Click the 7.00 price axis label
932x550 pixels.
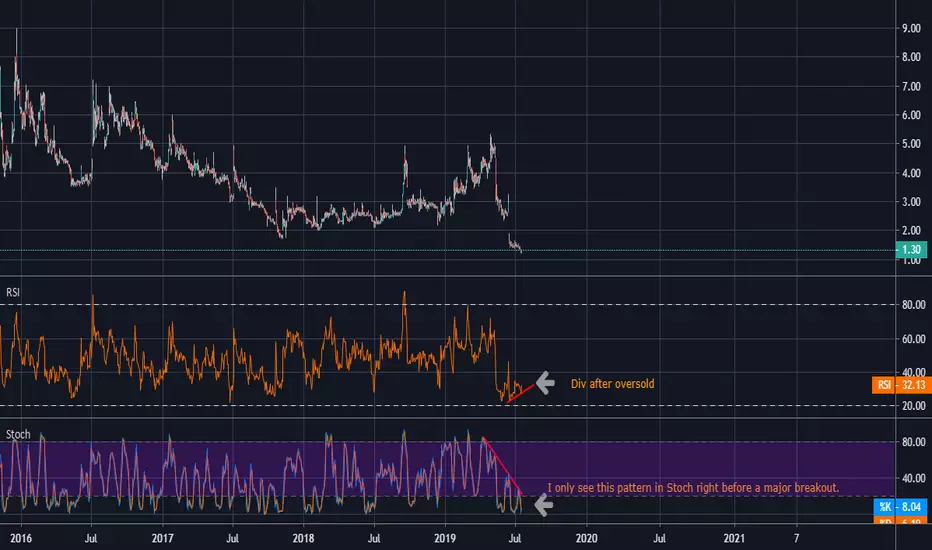click(x=911, y=87)
